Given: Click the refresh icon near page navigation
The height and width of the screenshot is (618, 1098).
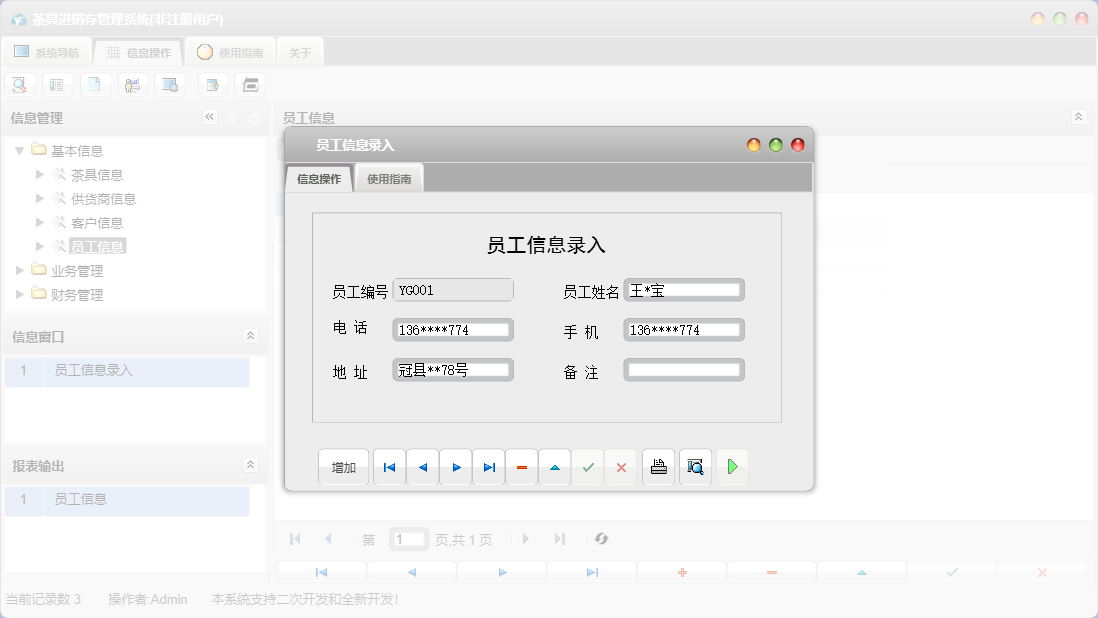Looking at the screenshot, I should [x=601, y=539].
